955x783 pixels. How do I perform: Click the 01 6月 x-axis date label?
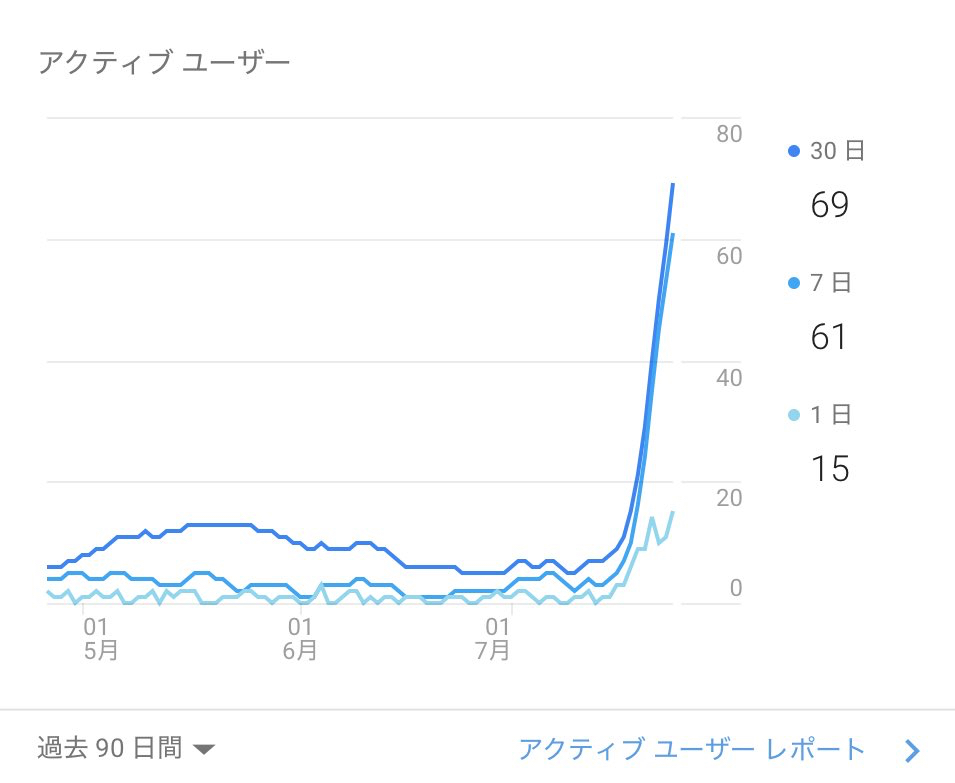[x=300, y=639]
